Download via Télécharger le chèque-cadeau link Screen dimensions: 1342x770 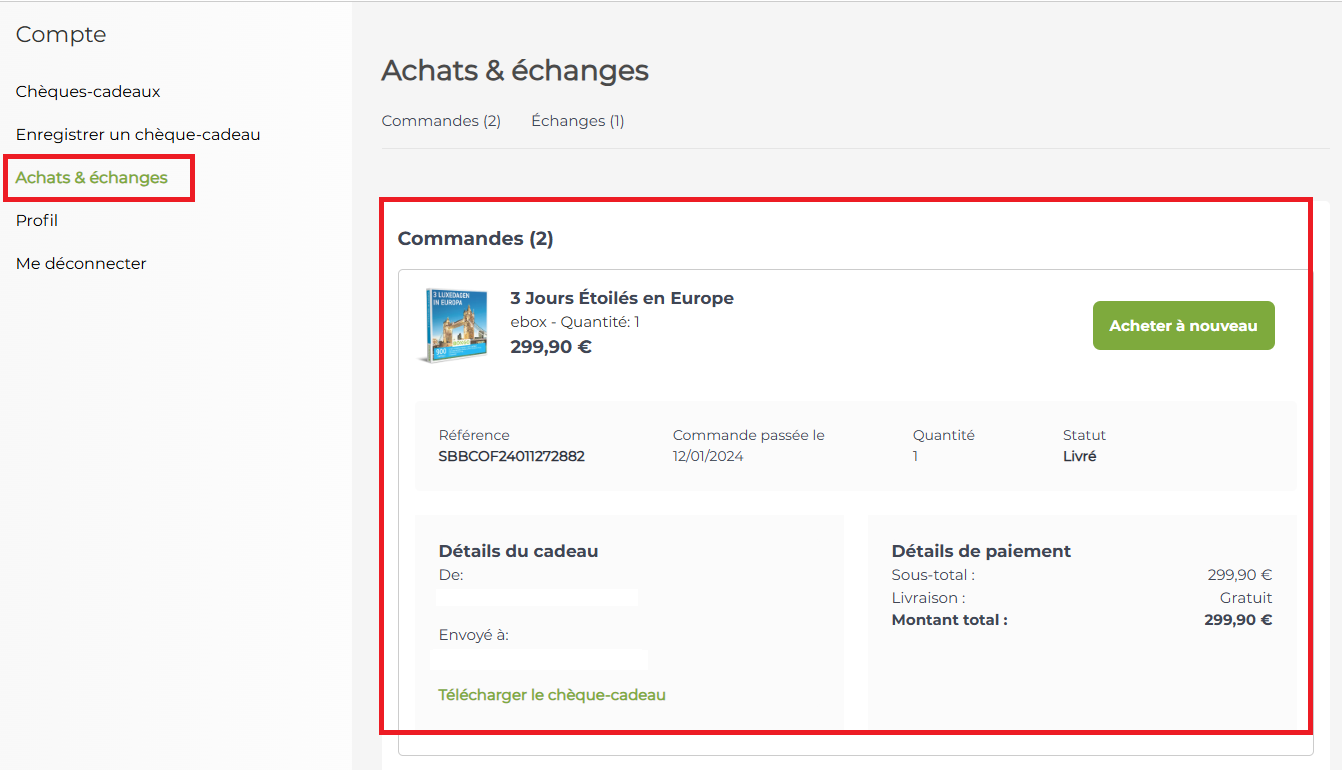coord(552,694)
